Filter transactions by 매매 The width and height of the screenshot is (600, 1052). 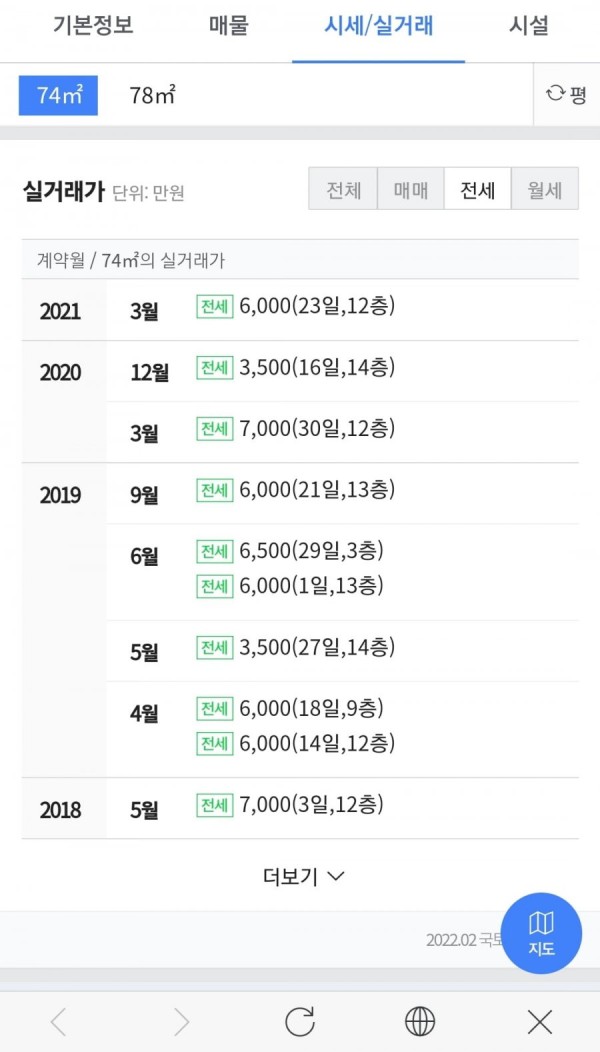point(411,191)
